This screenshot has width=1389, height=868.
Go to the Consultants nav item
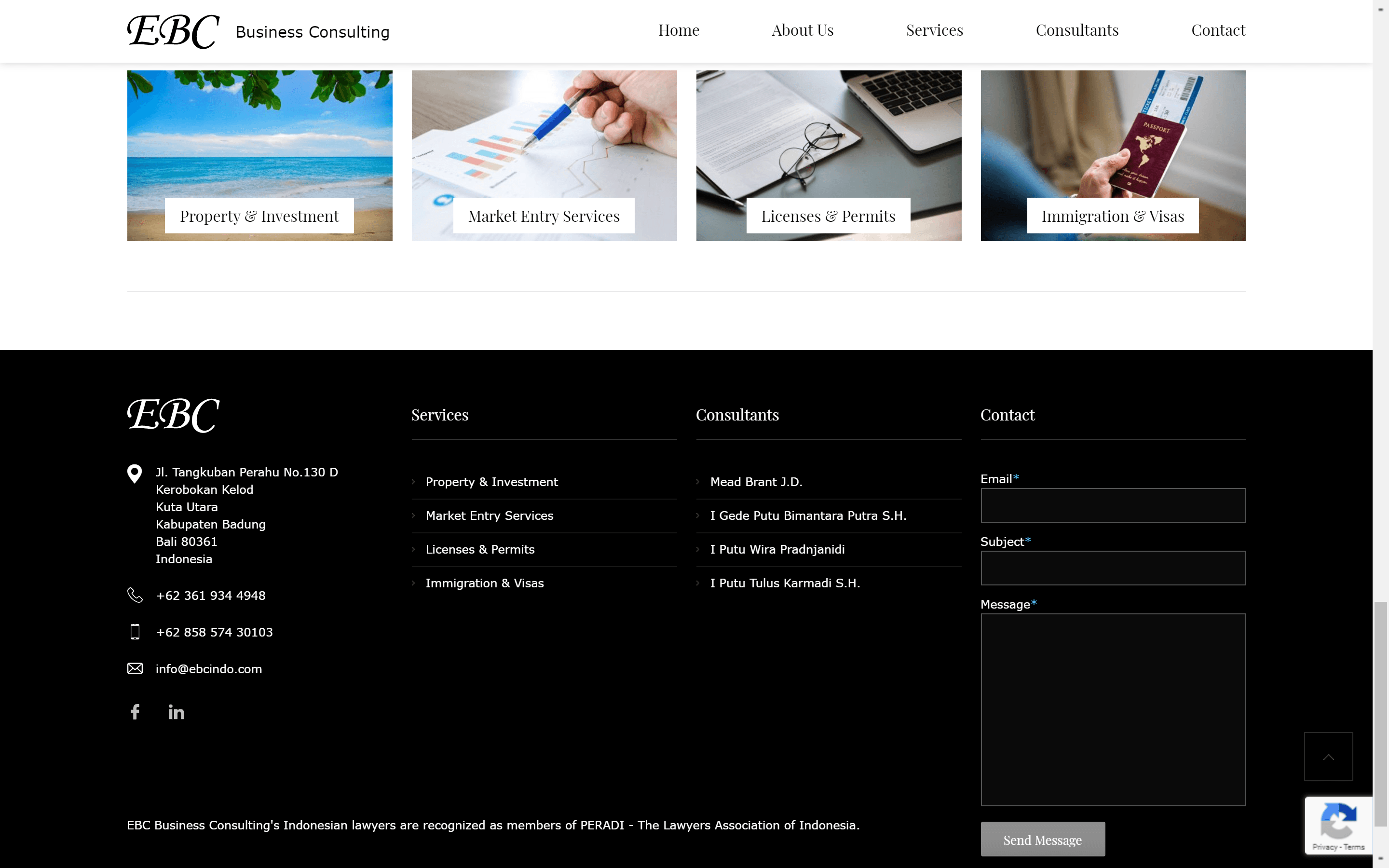click(x=1077, y=30)
